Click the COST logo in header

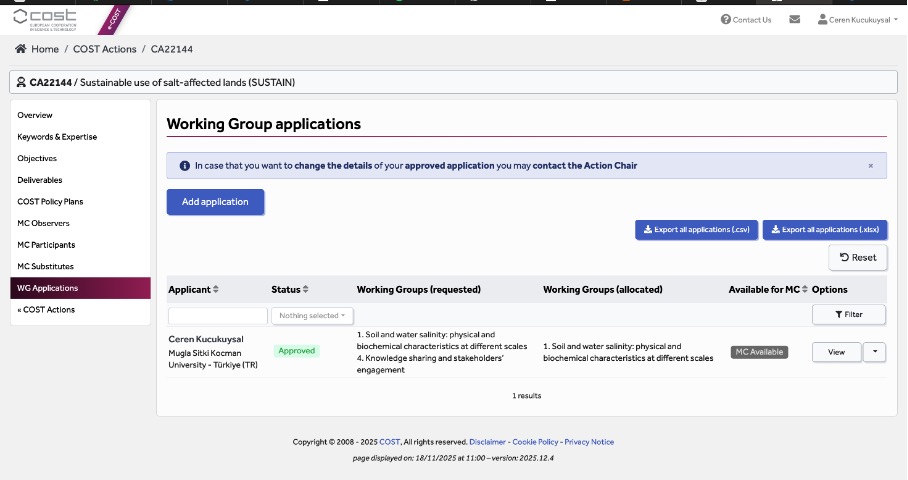(46, 18)
